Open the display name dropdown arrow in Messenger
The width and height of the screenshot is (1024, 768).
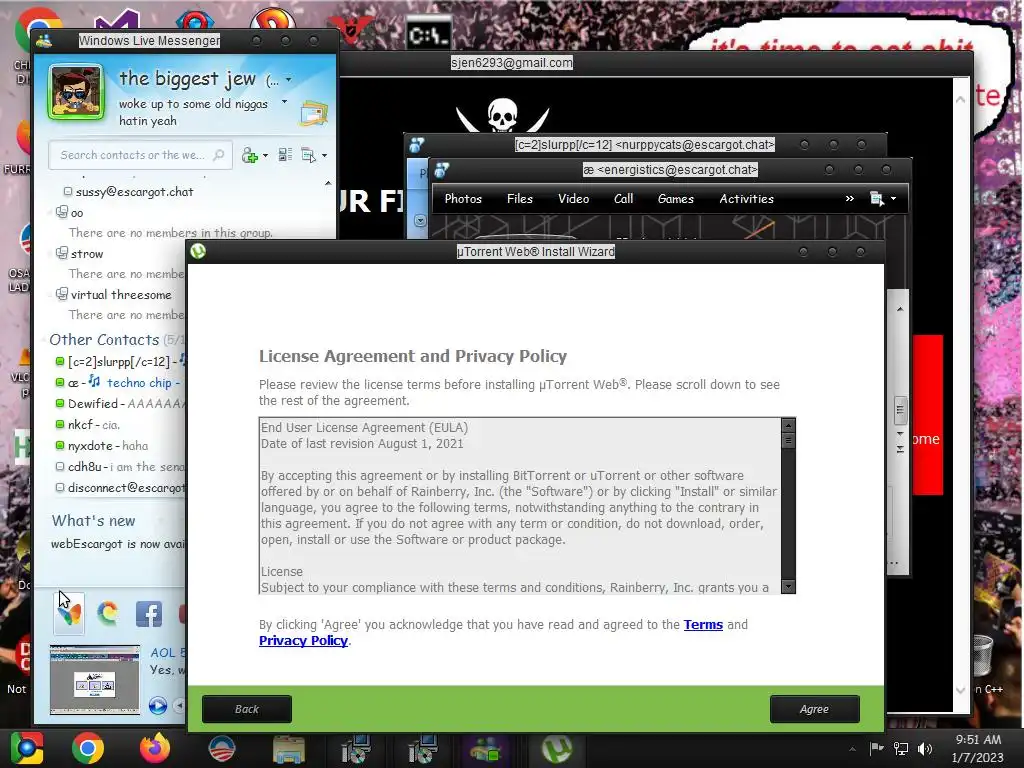288,80
